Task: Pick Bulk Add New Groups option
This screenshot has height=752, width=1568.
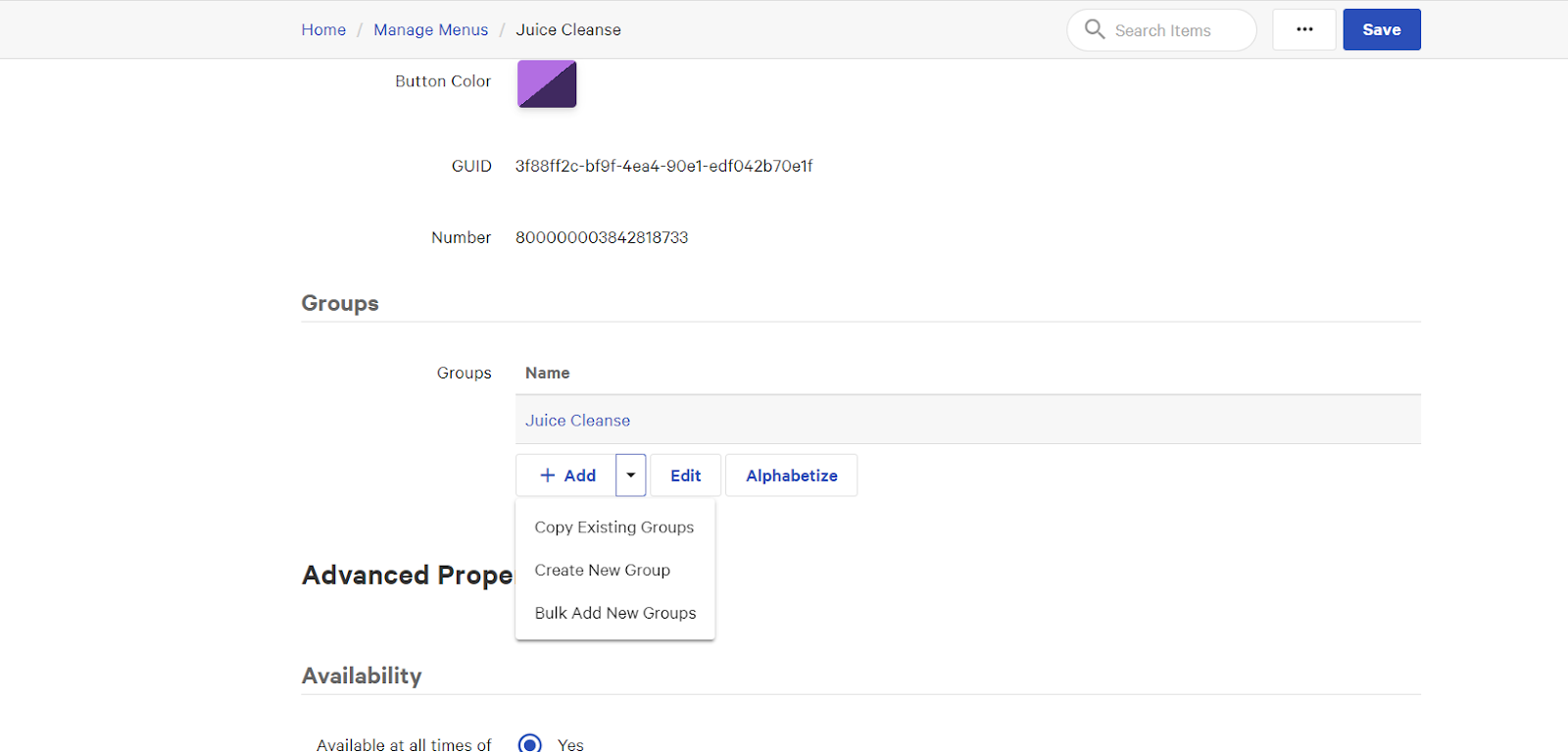Action: tap(615, 614)
